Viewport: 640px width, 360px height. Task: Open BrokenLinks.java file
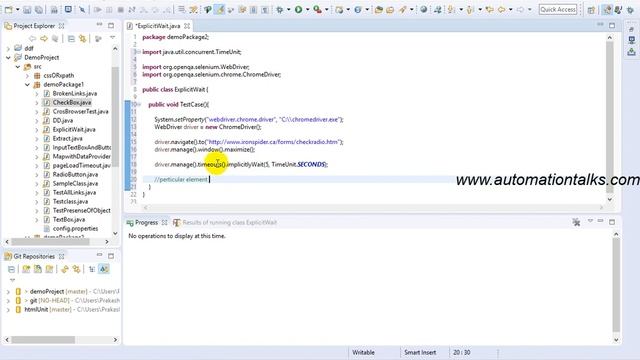click(75, 93)
